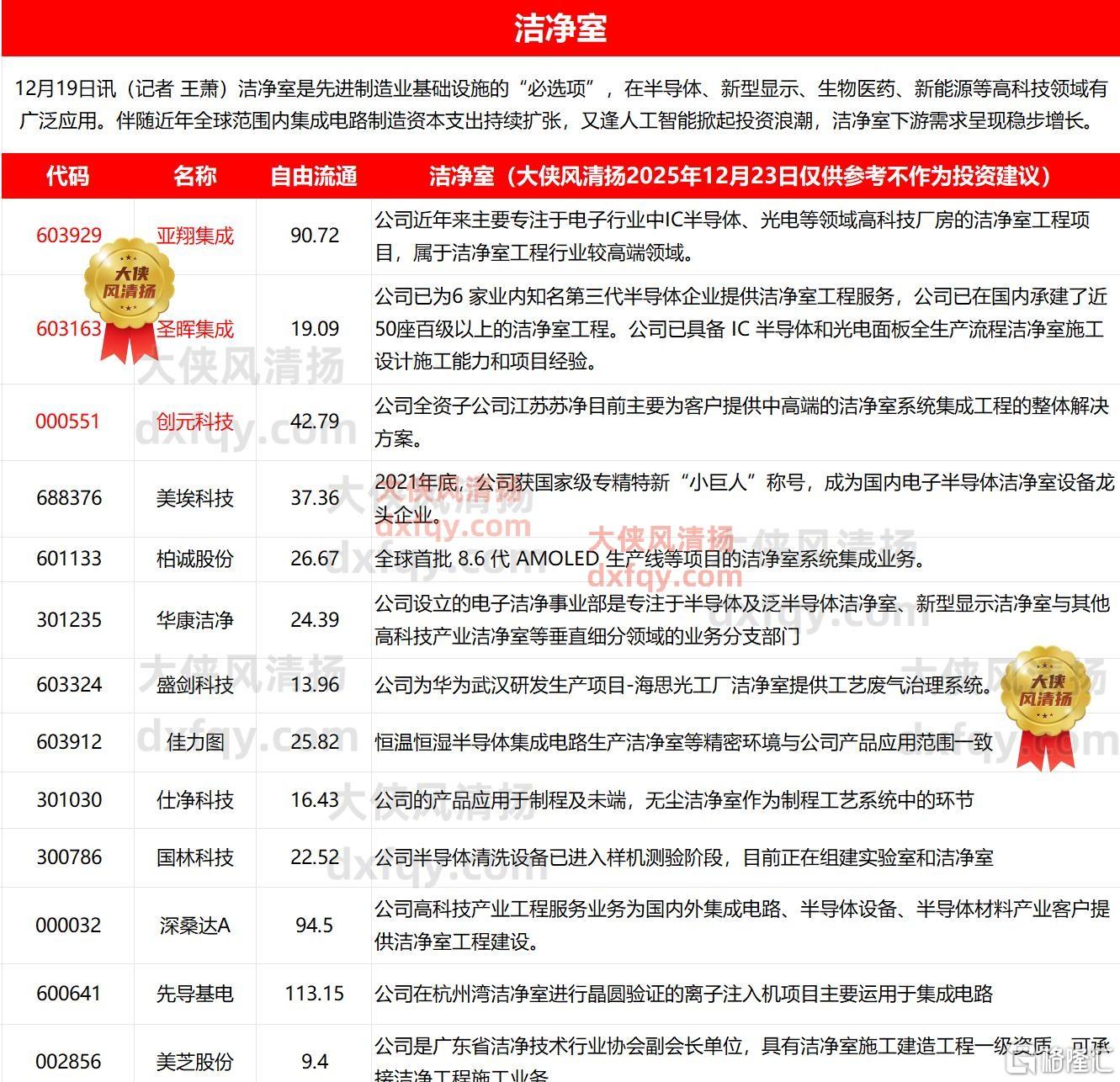Viewport: 1120px width, 1082px height.
Task: Select stock code 603912
Action: (69, 742)
